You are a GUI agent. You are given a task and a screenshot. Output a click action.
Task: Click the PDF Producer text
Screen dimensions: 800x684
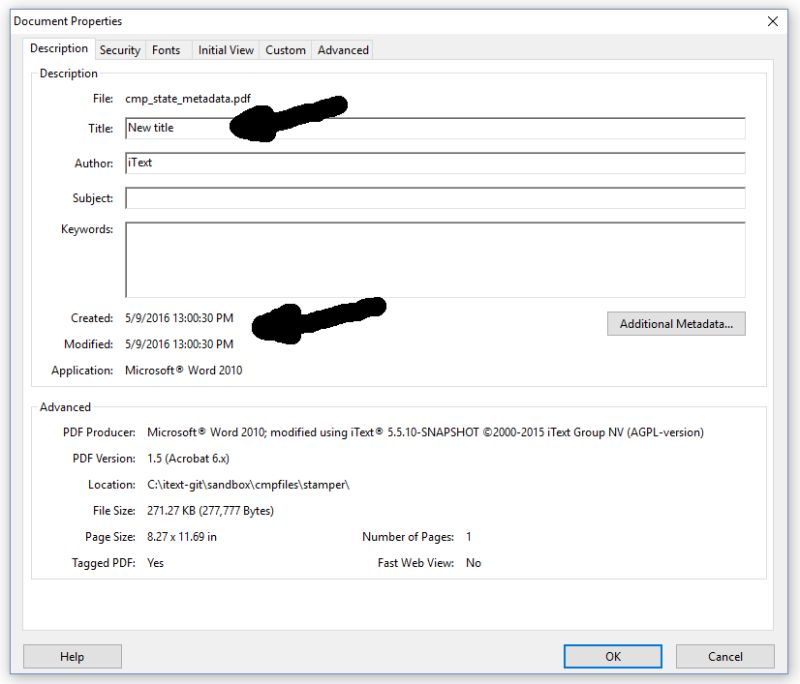[425, 432]
